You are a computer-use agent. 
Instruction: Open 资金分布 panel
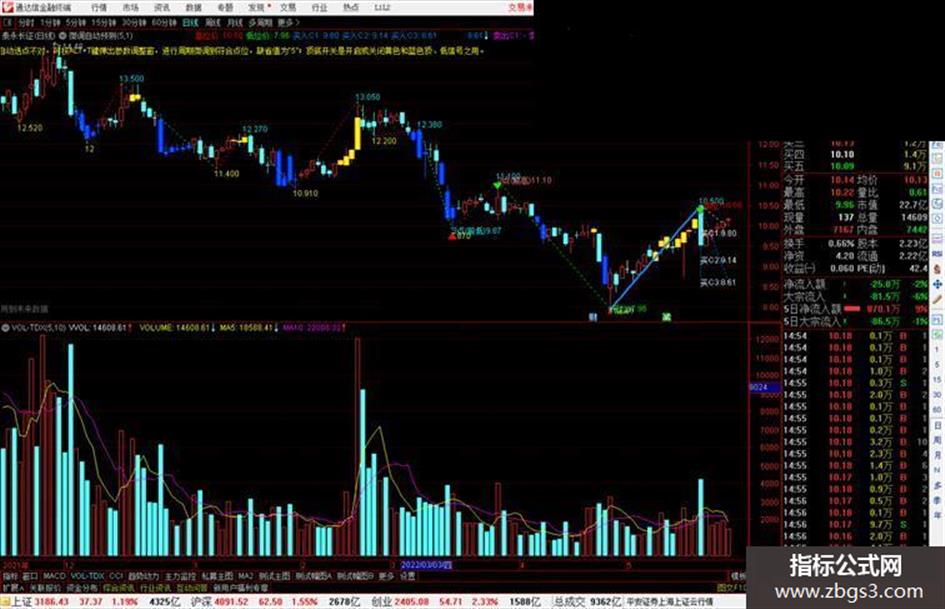(x=82, y=587)
